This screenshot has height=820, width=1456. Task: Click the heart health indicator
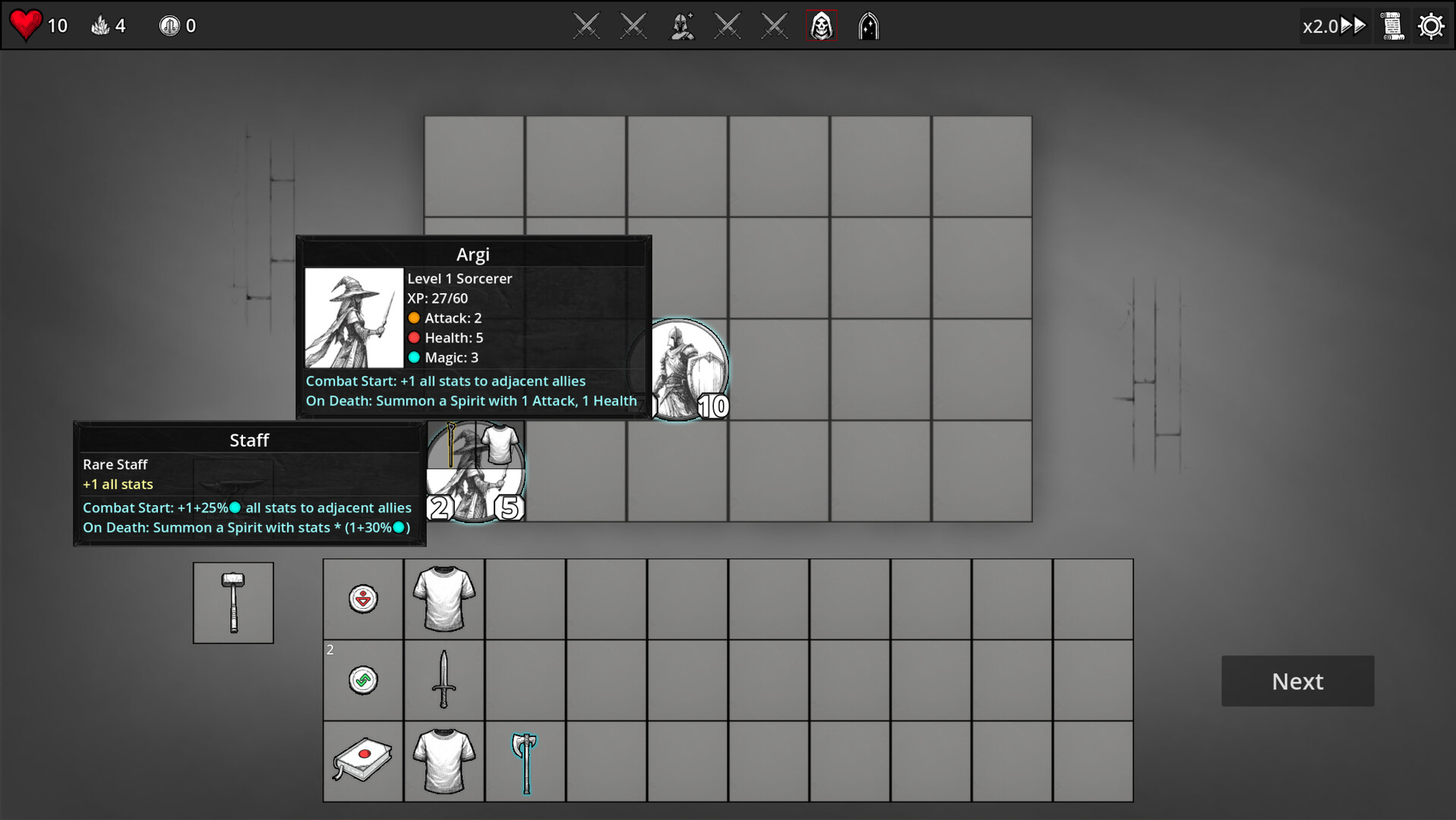pos(25,24)
